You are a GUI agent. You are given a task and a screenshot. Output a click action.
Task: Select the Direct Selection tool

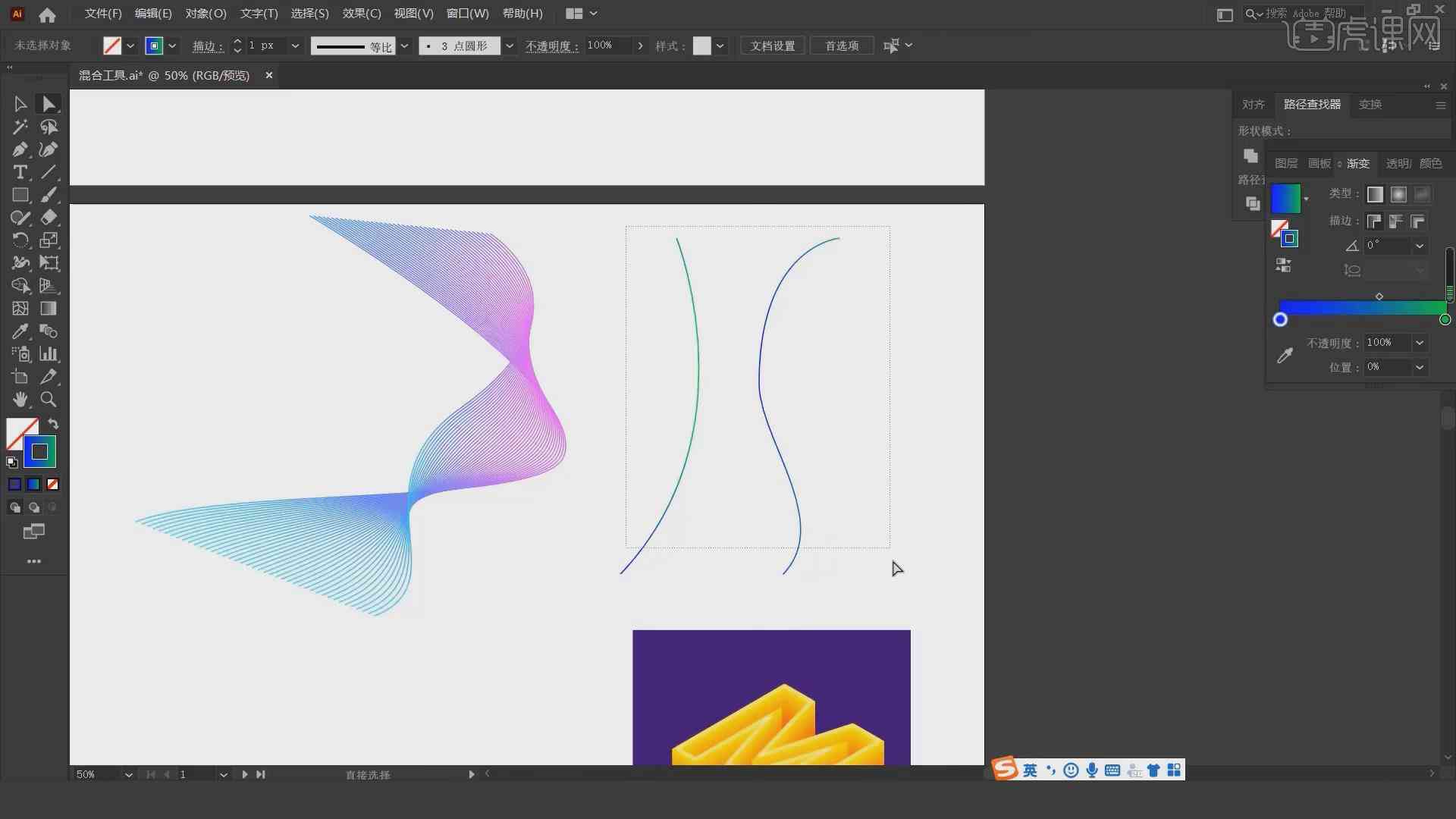49,104
